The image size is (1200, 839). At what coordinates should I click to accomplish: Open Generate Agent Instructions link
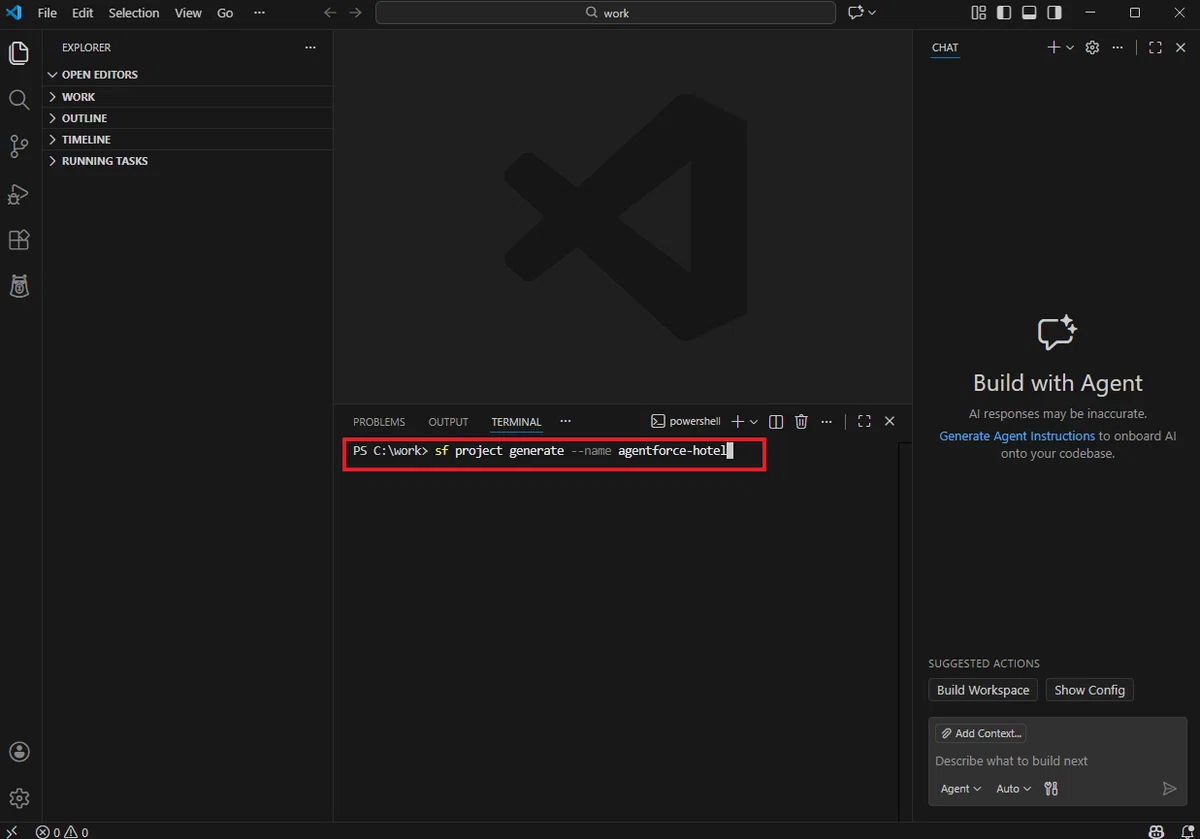1017,436
